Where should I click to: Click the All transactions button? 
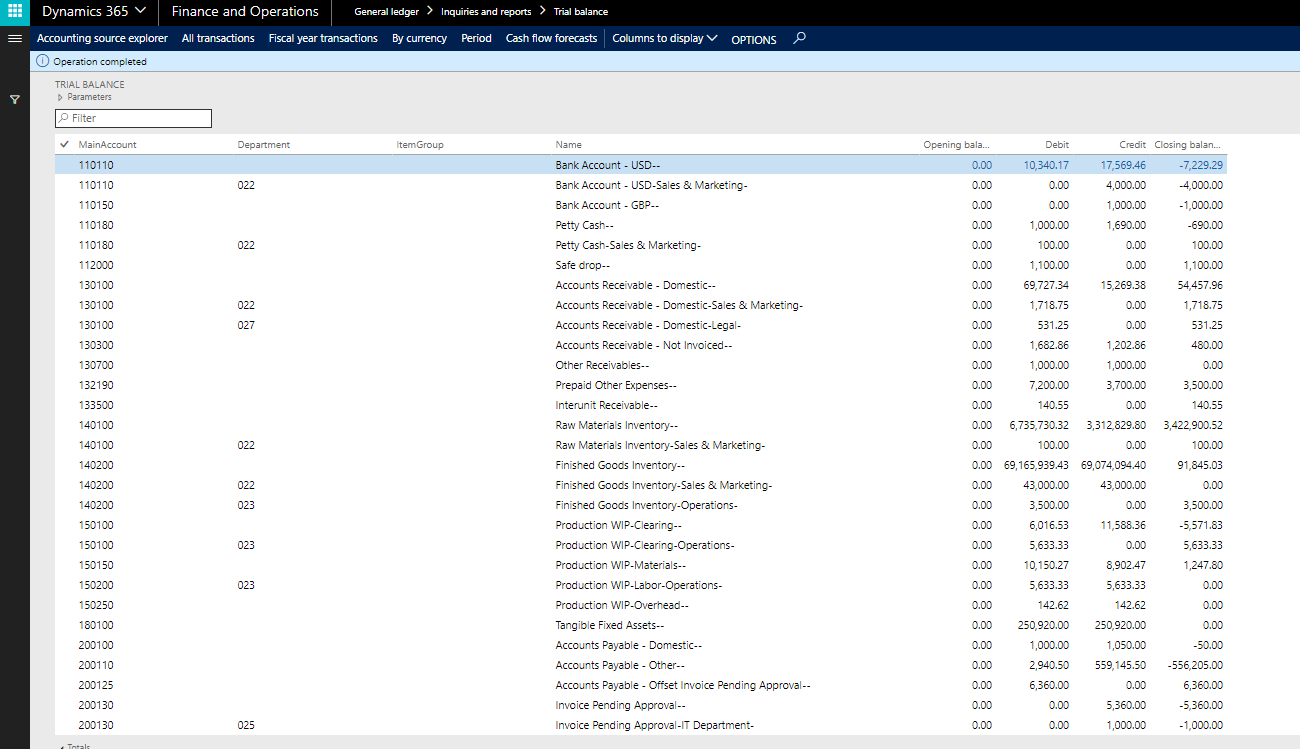click(218, 38)
